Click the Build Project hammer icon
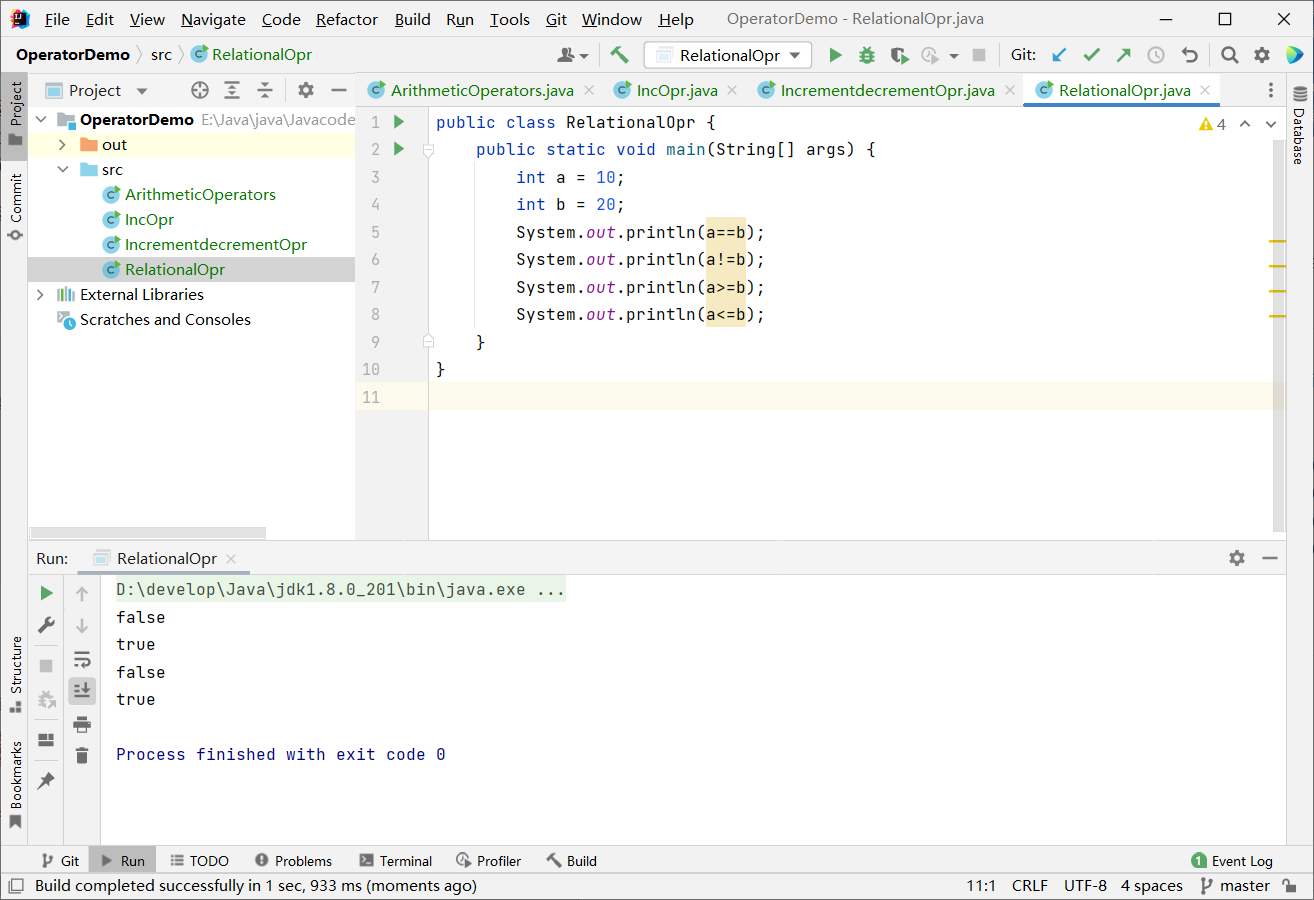 coord(620,55)
